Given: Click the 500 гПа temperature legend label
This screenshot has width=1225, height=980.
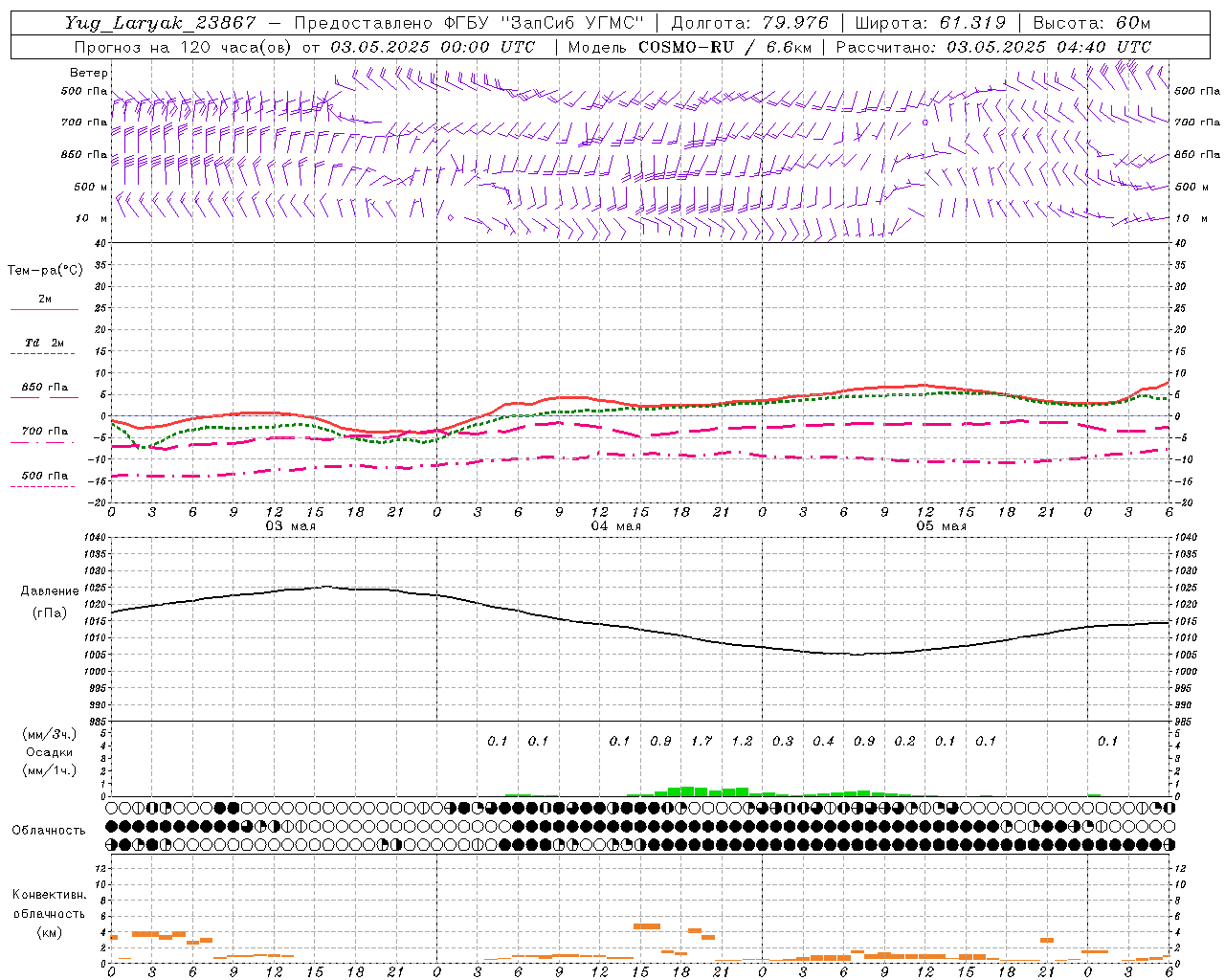Looking at the screenshot, I should [x=45, y=476].
